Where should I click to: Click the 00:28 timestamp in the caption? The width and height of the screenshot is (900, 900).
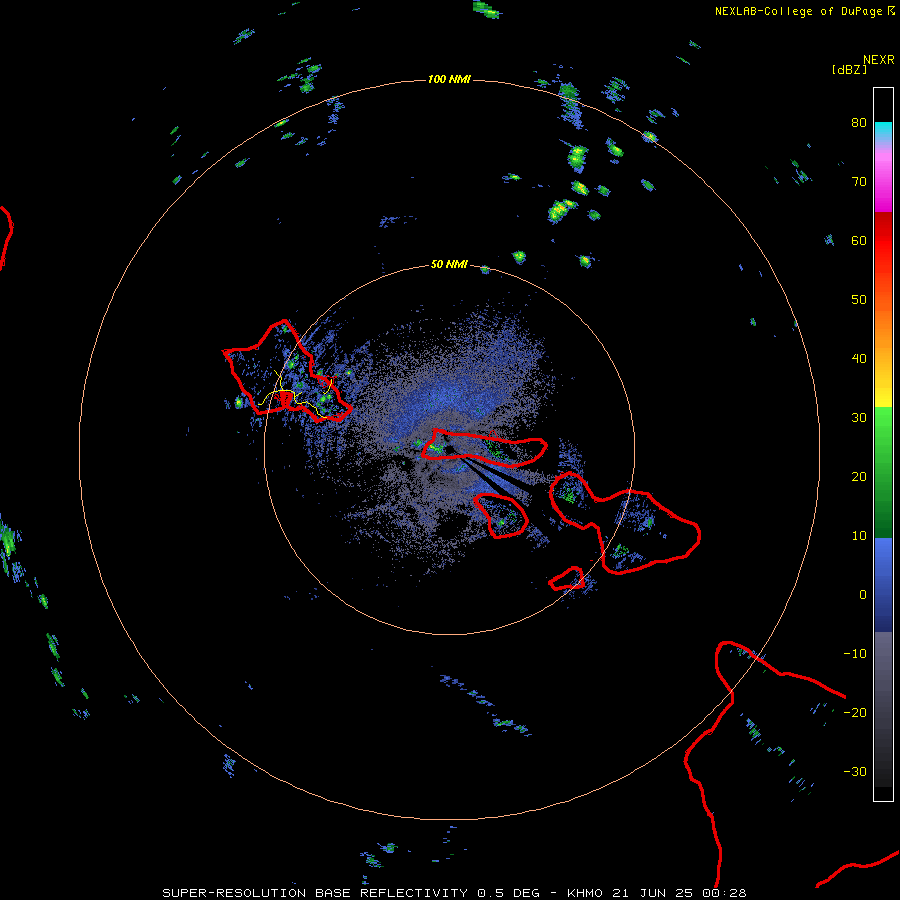[x=724, y=893]
